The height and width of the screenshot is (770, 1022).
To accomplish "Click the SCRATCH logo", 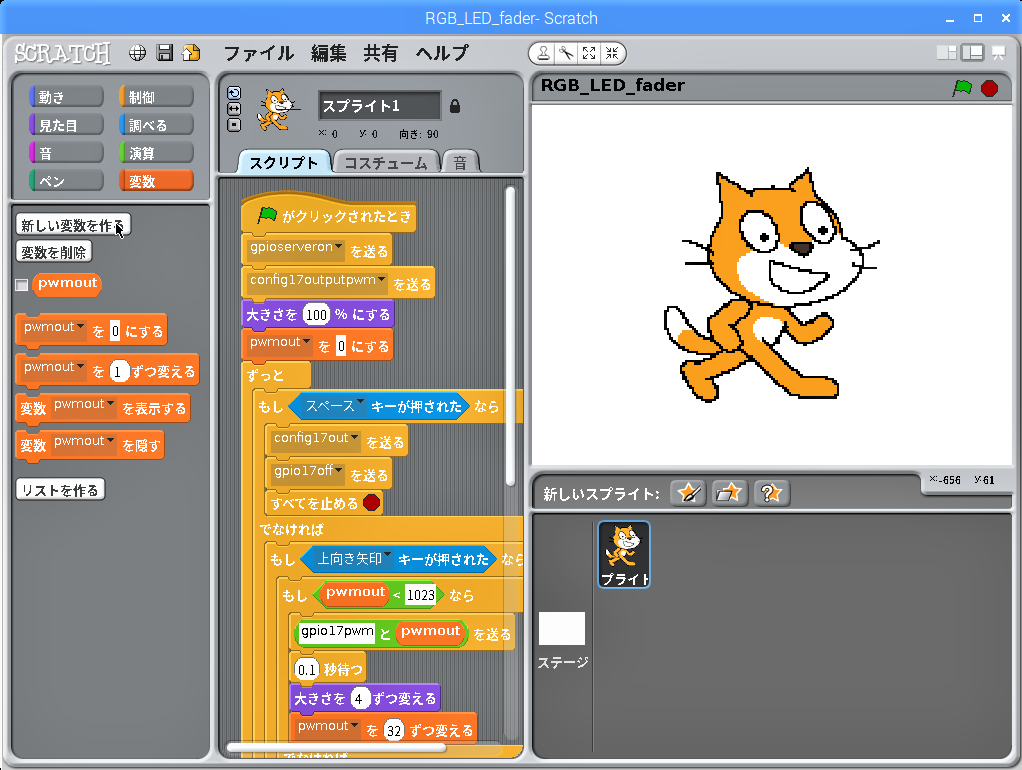I will (x=63, y=53).
